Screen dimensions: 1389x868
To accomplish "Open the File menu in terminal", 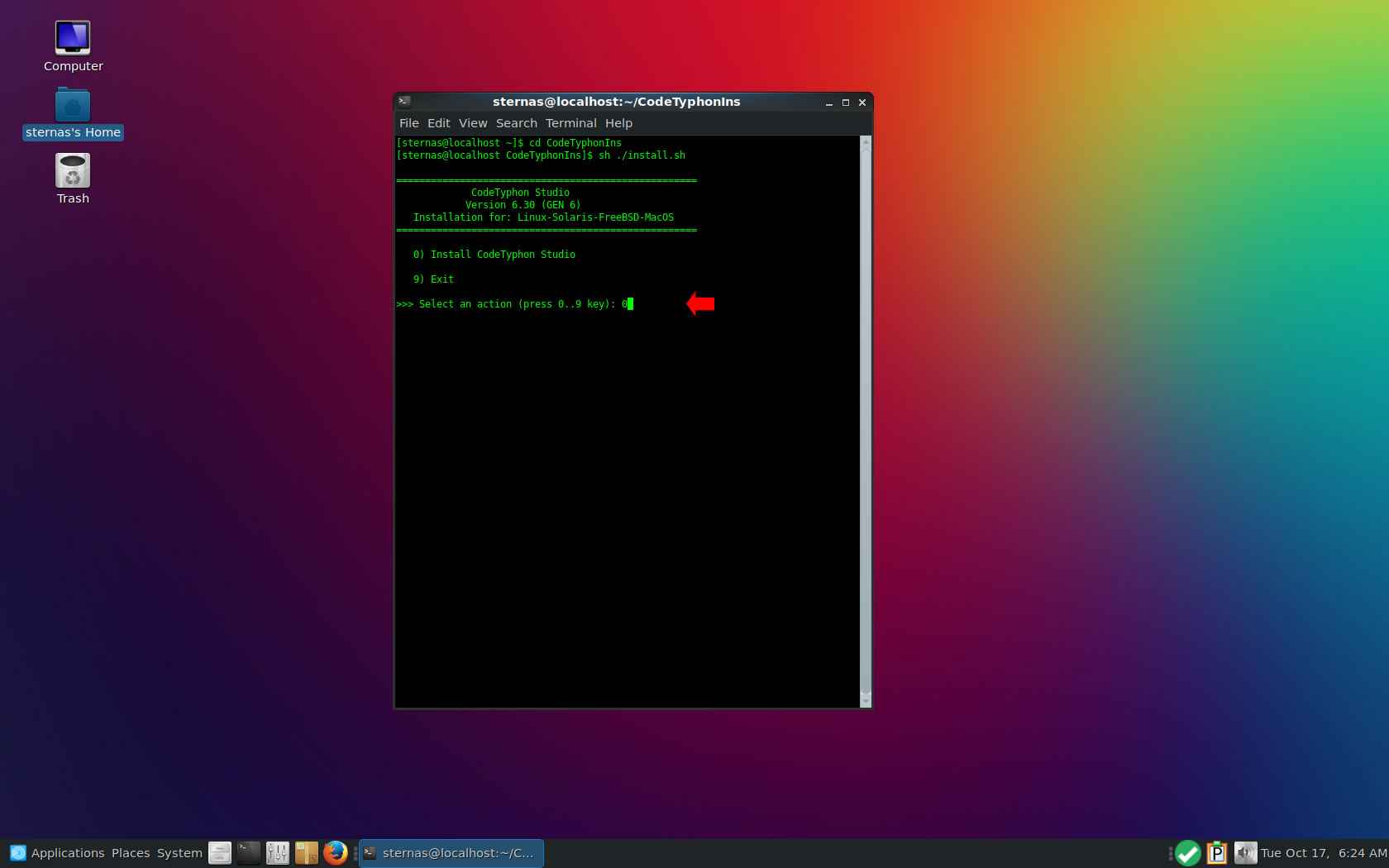I will point(408,123).
